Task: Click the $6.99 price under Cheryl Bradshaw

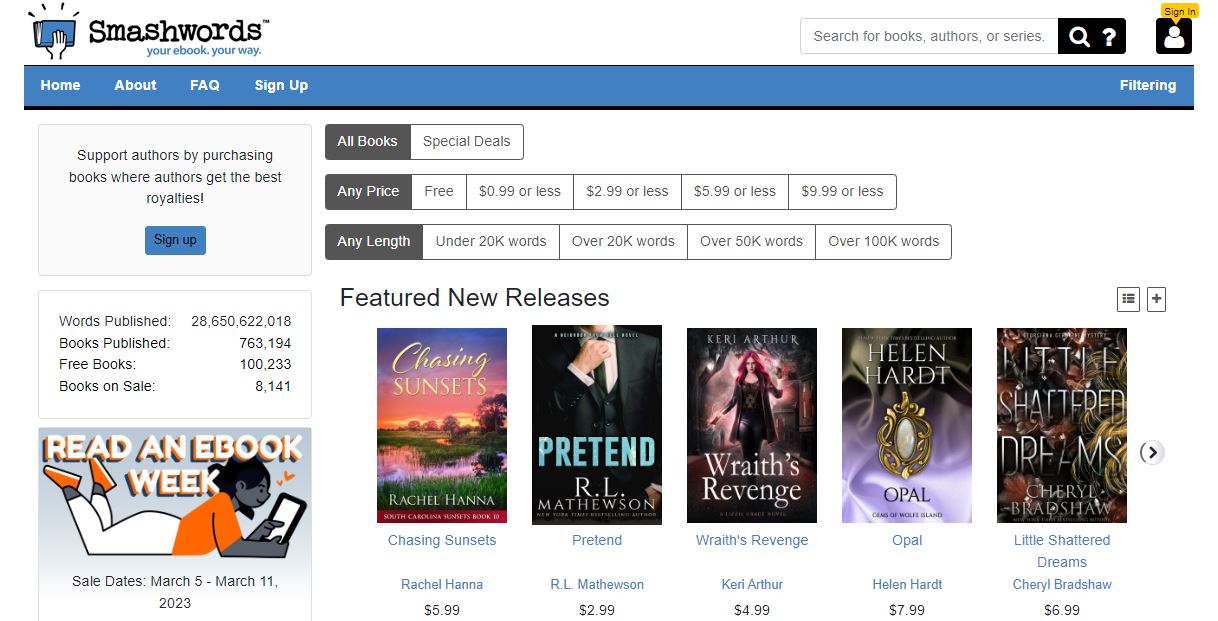Action: click(1062, 610)
